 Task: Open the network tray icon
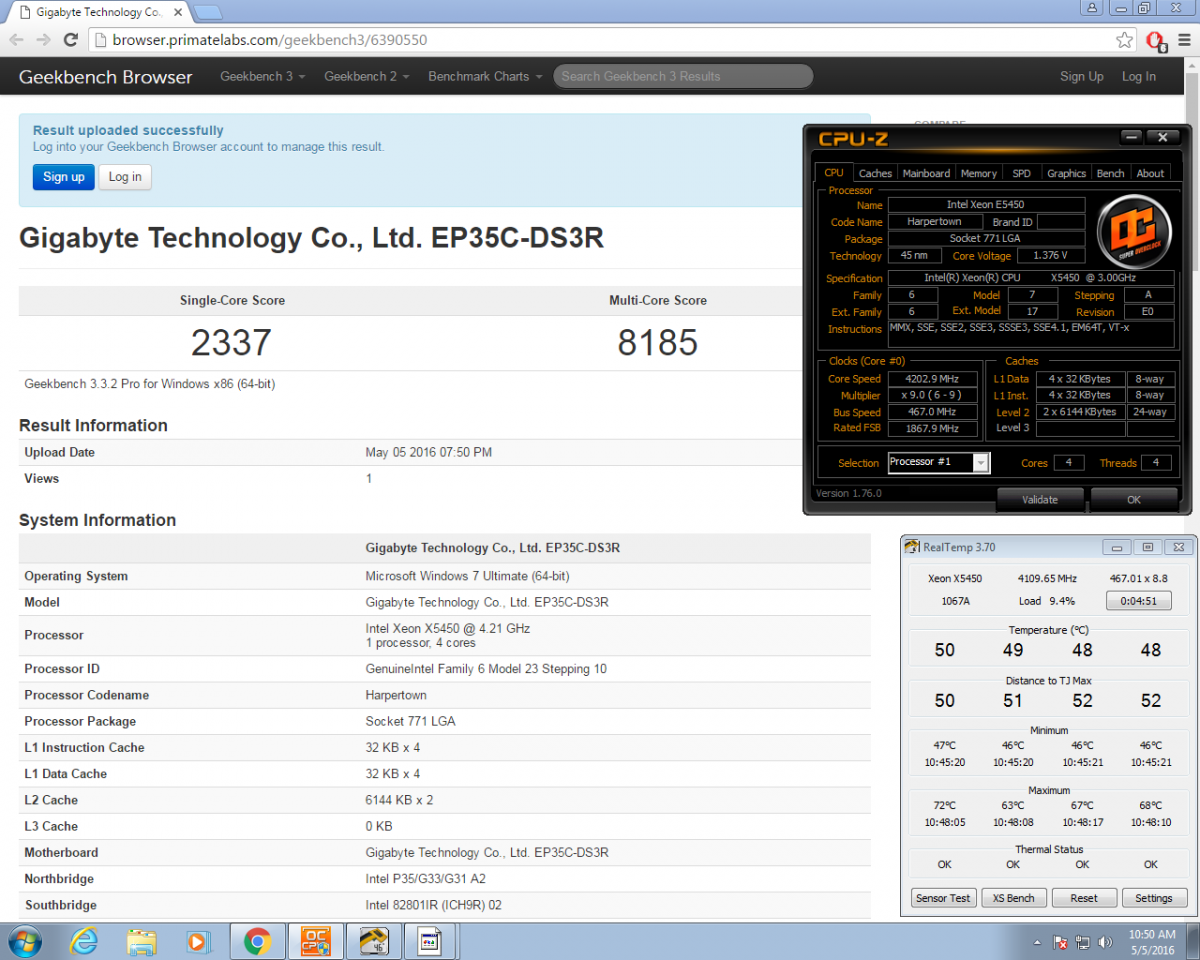tap(1083, 943)
